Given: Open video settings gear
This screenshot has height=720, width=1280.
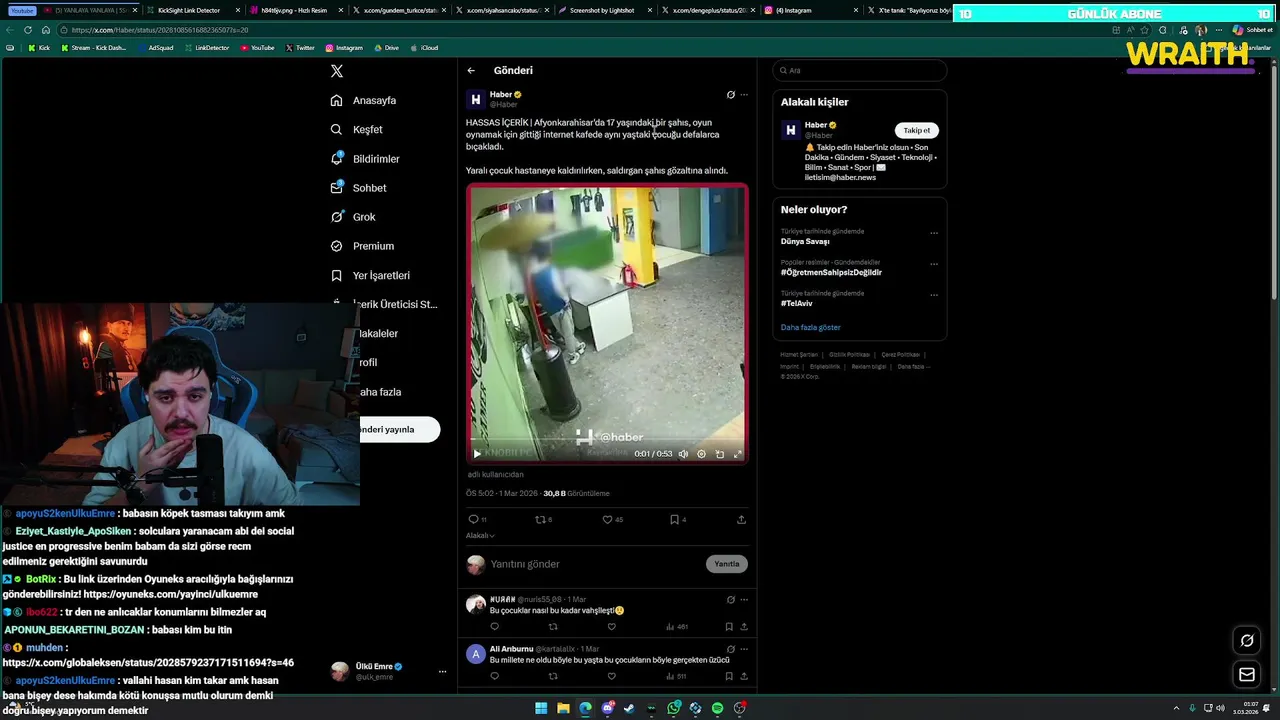Looking at the screenshot, I should (x=701, y=454).
